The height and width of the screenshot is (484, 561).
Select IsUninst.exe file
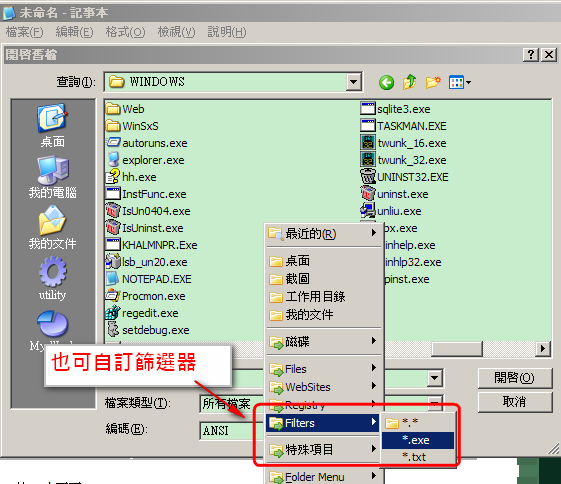pos(145,228)
